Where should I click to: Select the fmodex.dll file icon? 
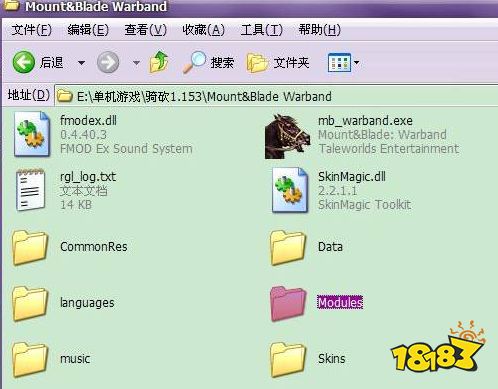32,134
